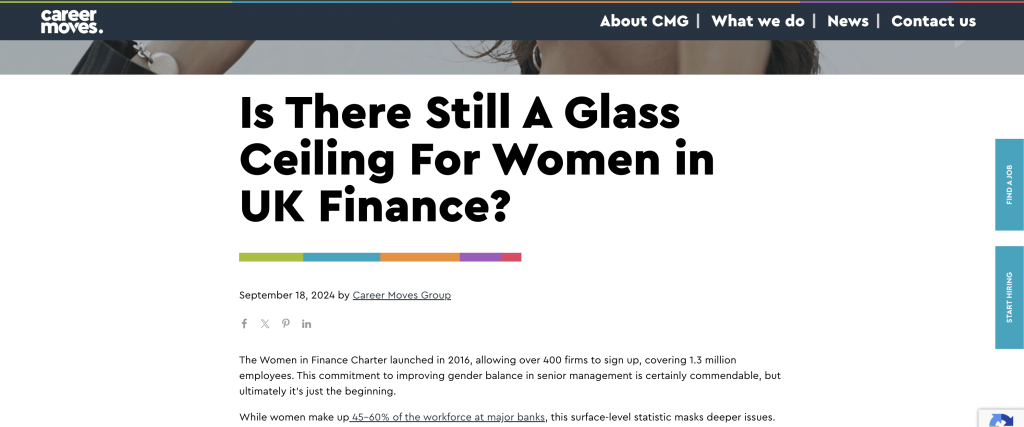This screenshot has width=1024, height=427.
Task: Click the green segment of the divider bar
Action: click(271, 257)
